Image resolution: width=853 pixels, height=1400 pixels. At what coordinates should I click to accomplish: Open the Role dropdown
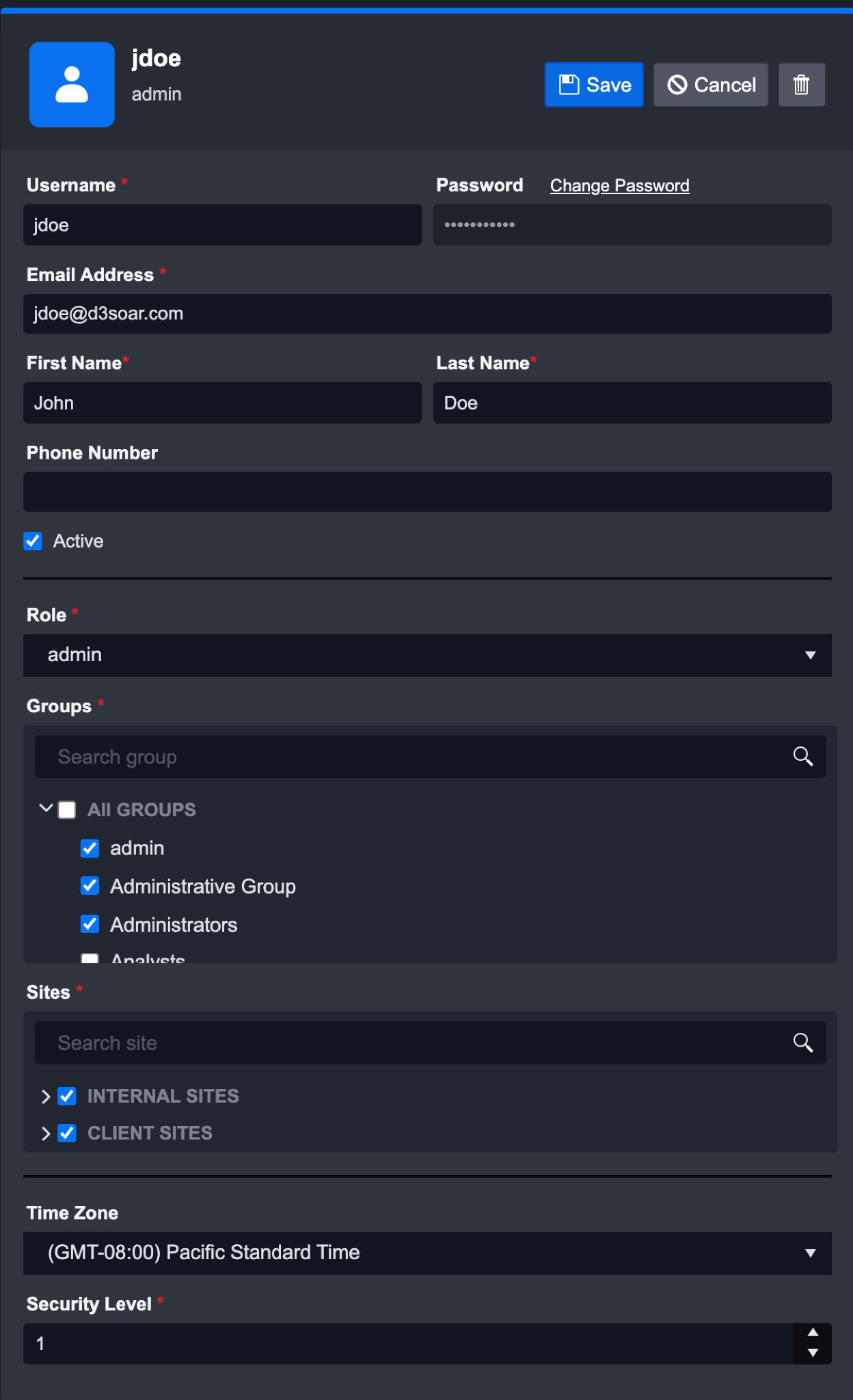[x=427, y=655]
